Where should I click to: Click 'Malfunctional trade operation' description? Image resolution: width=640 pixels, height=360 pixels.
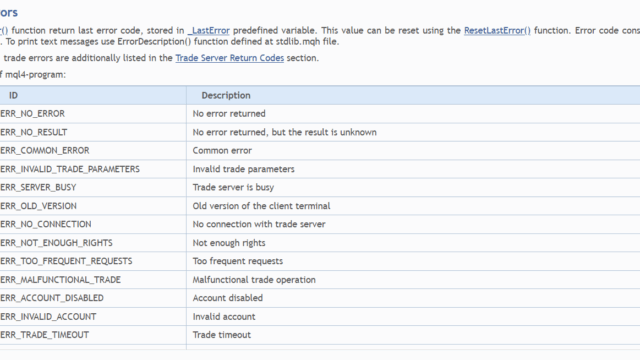(x=254, y=280)
